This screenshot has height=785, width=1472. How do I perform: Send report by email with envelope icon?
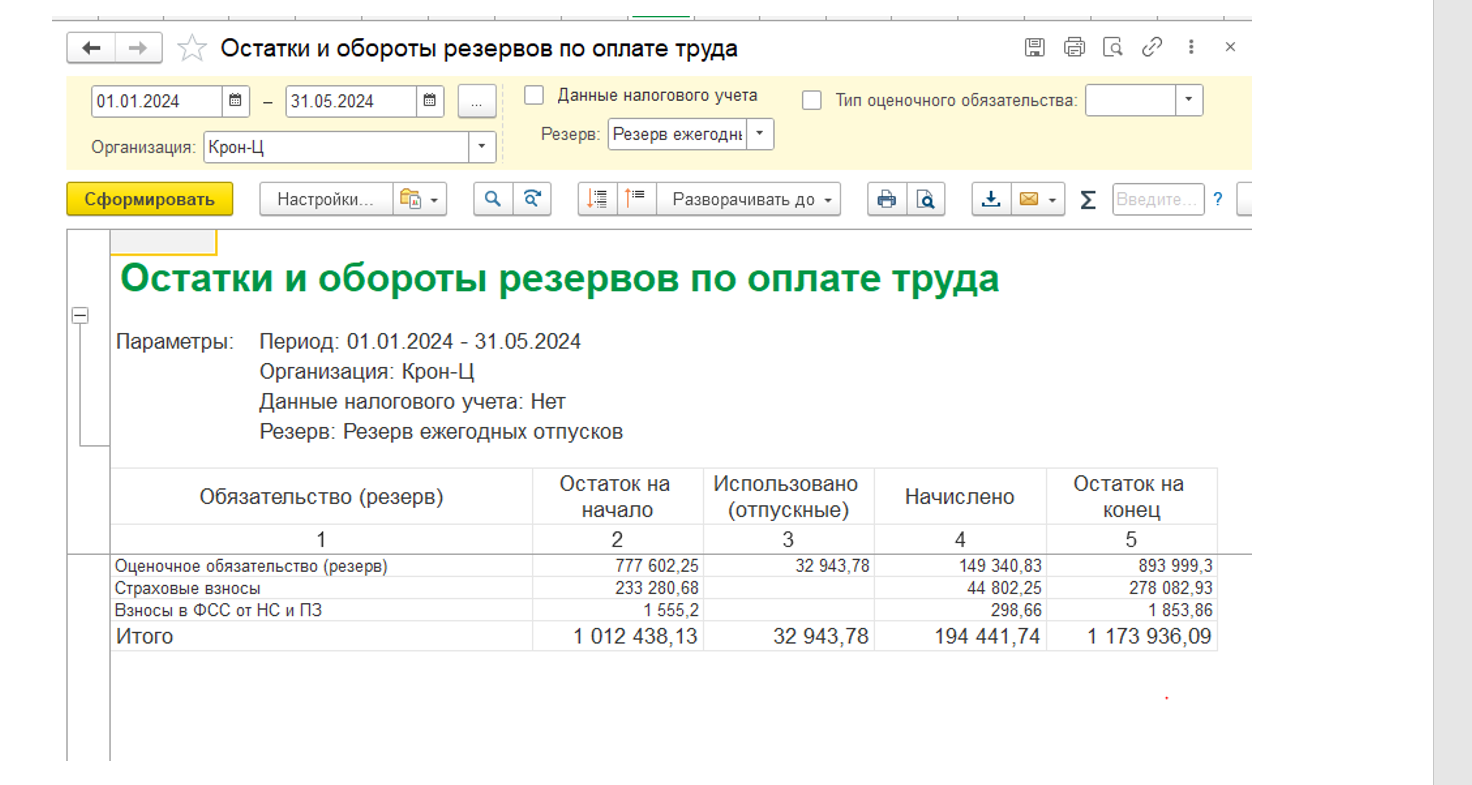(x=1028, y=199)
